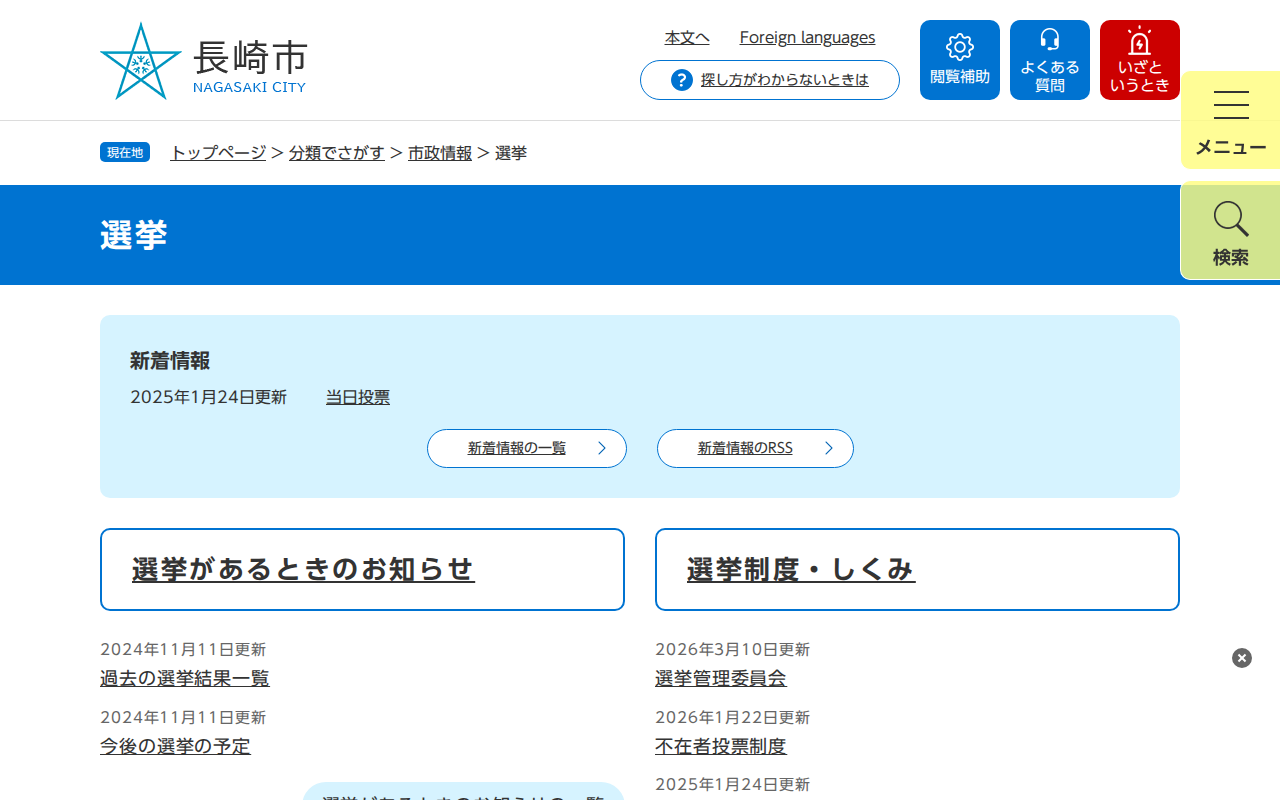Open the 当日投票 news link
Screen dimensions: 1280x800
(x=358, y=398)
